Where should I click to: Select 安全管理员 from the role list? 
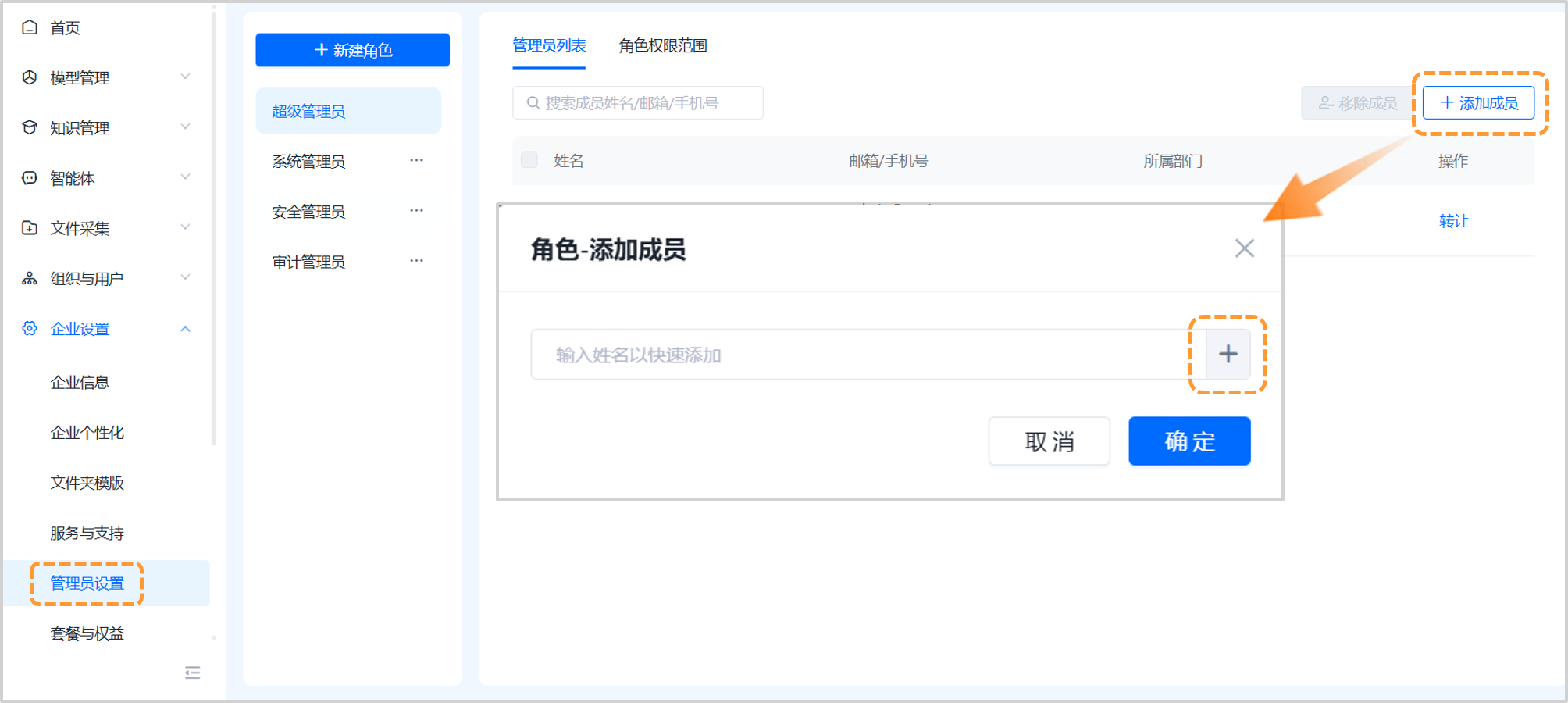point(308,211)
